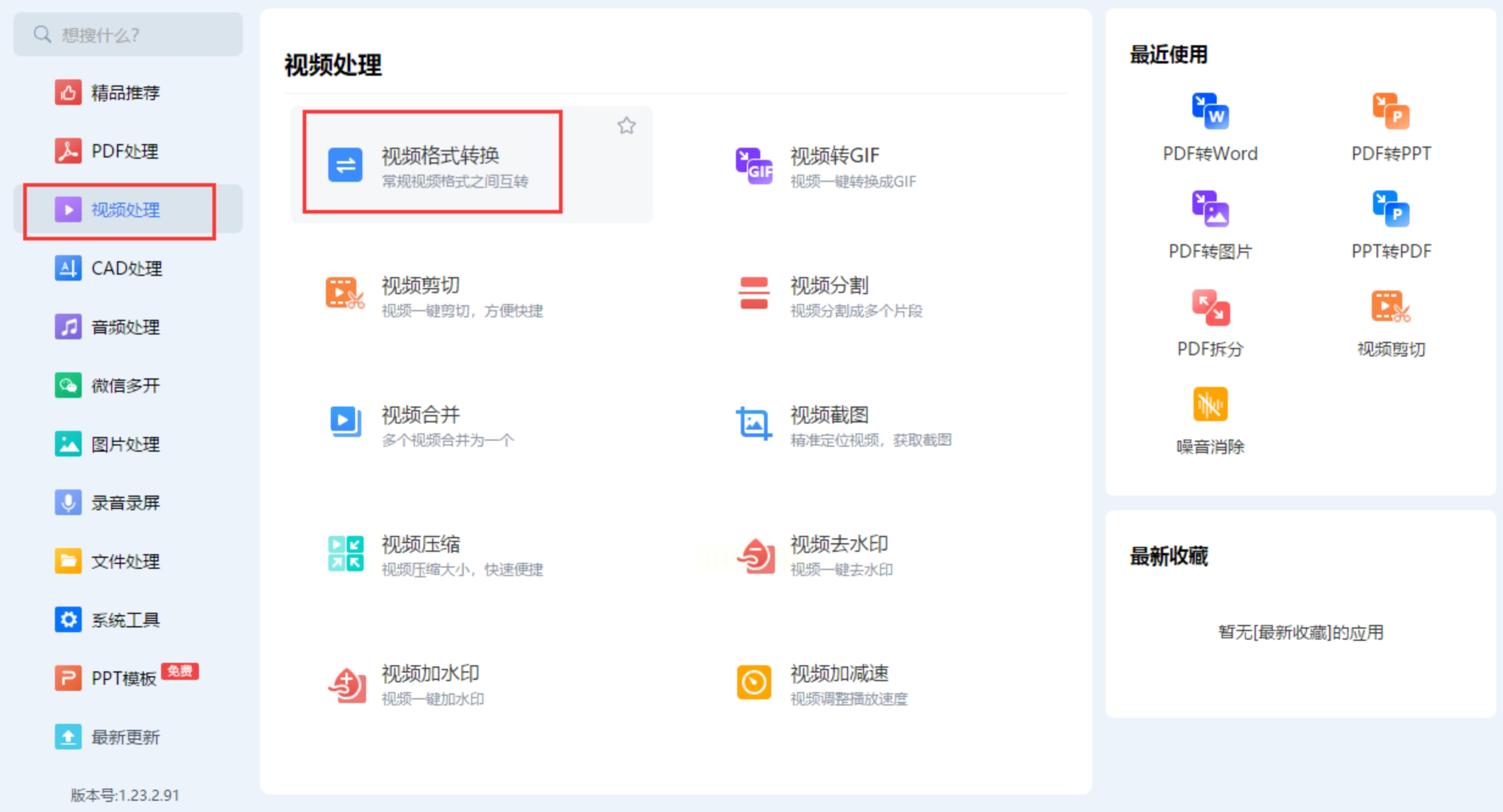Open 文件处理 category
This screenshot has height=812, width=1503.
(x=128, y=561)
